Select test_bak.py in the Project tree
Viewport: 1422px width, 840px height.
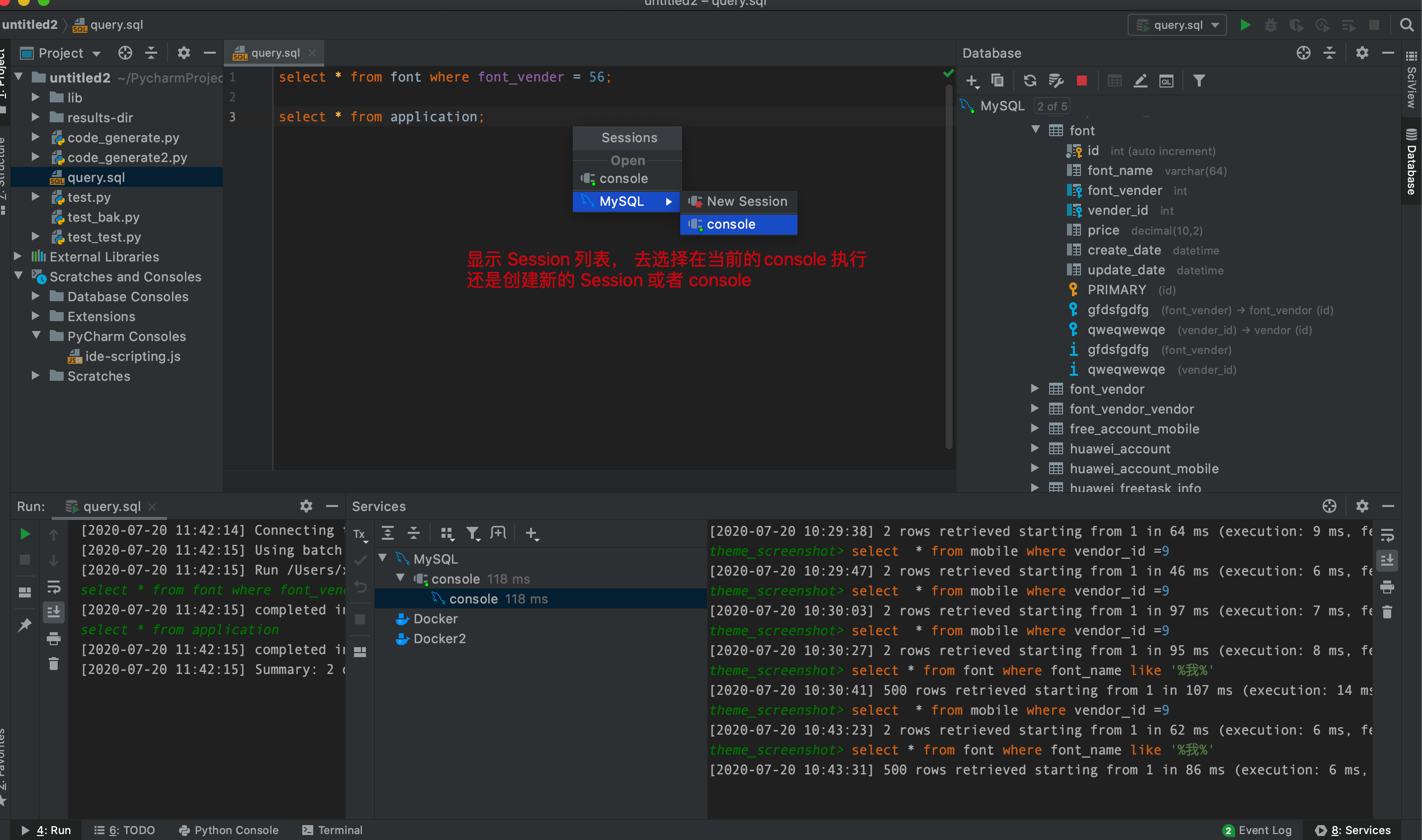coord(103,217)
